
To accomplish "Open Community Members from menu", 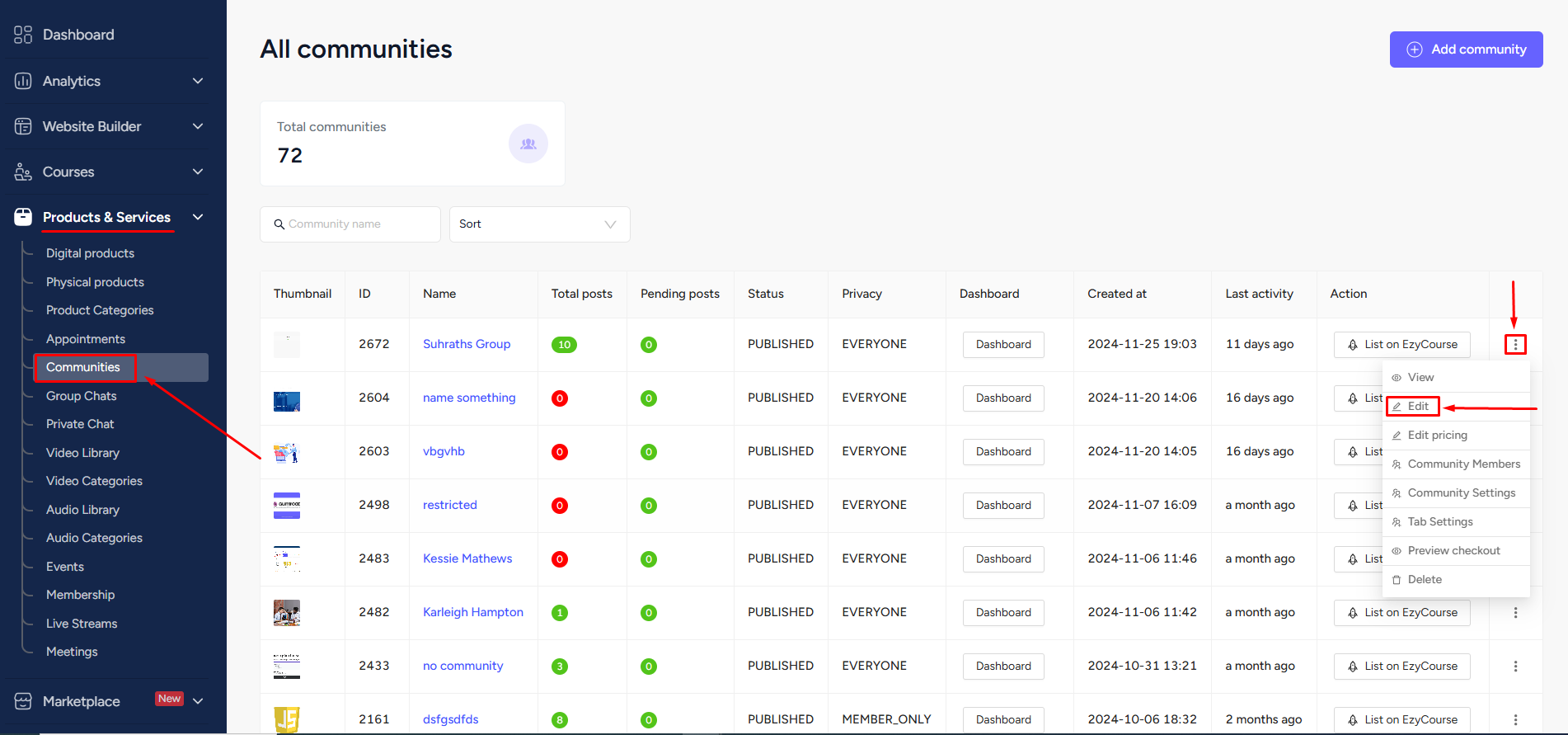I will 1456,464.
